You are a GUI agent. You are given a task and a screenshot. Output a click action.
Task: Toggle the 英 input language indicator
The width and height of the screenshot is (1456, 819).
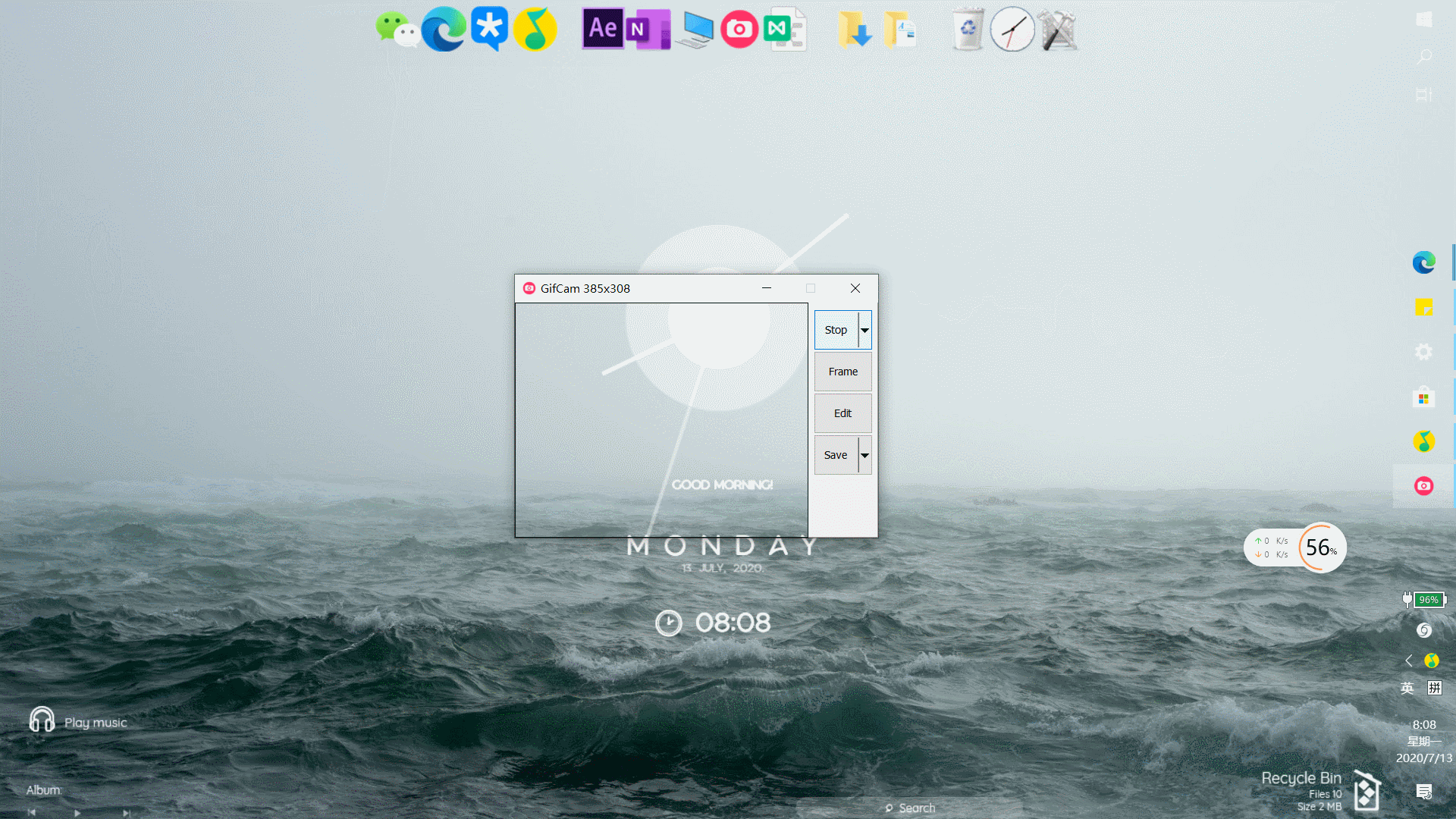[1407, 688]
